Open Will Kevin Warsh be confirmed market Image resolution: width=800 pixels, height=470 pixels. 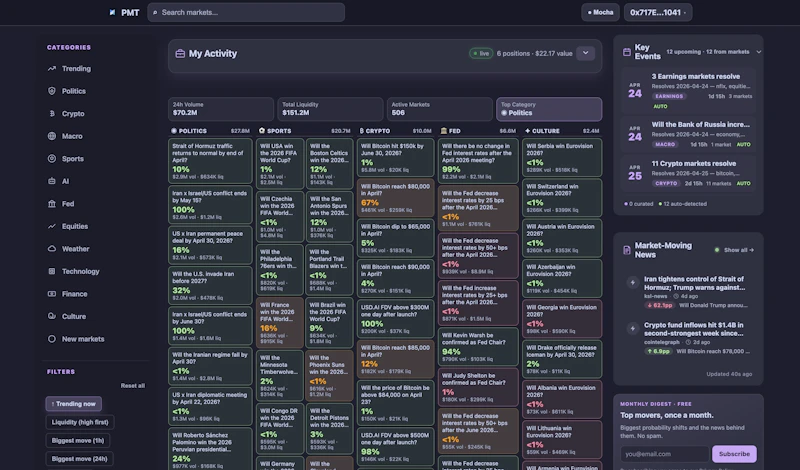pos(478,347)
